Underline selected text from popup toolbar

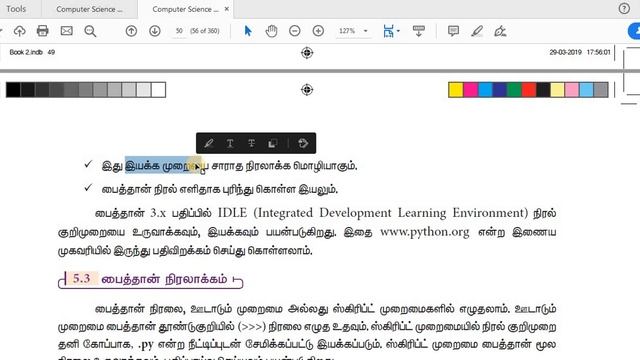(230, 143)
